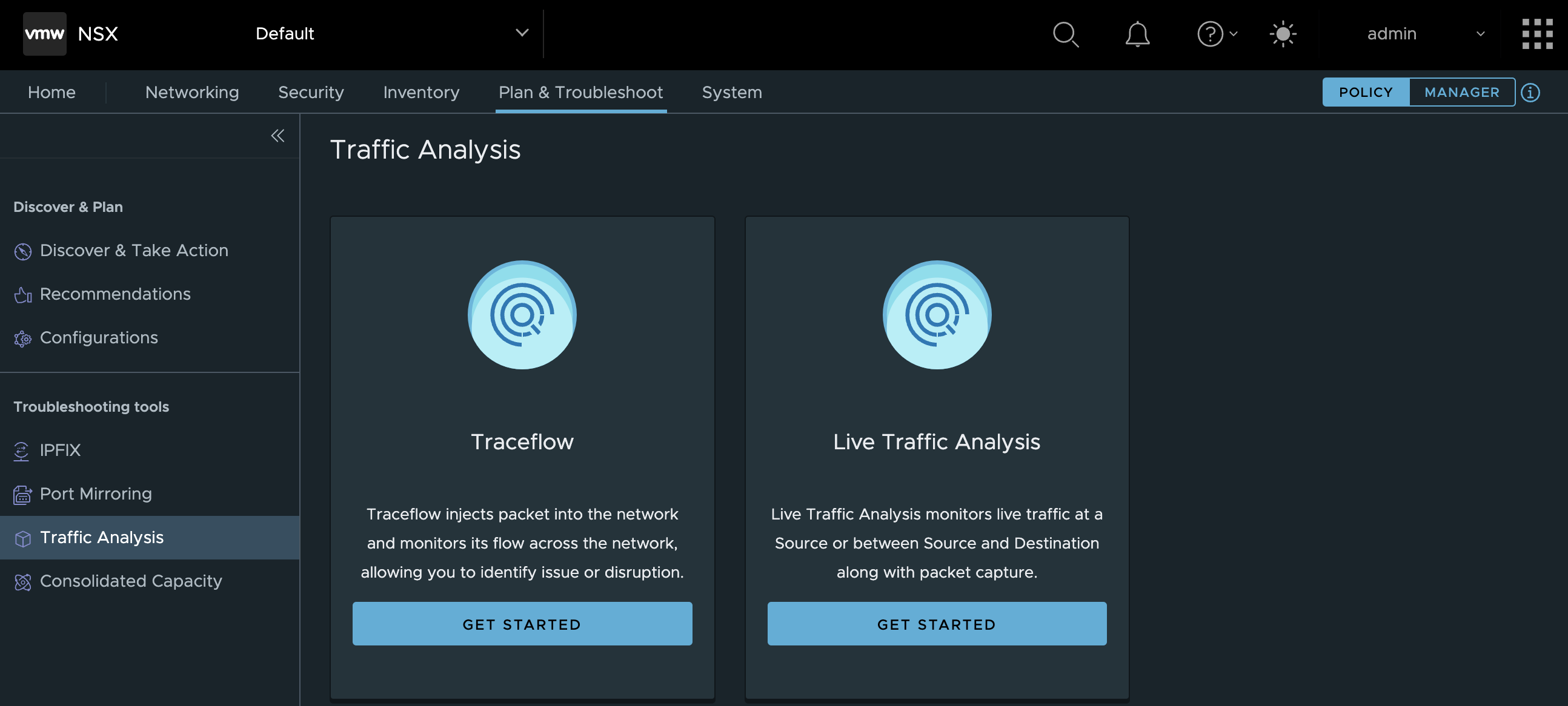
Task: Open the notifications bell
Action: coord(1137,34)
